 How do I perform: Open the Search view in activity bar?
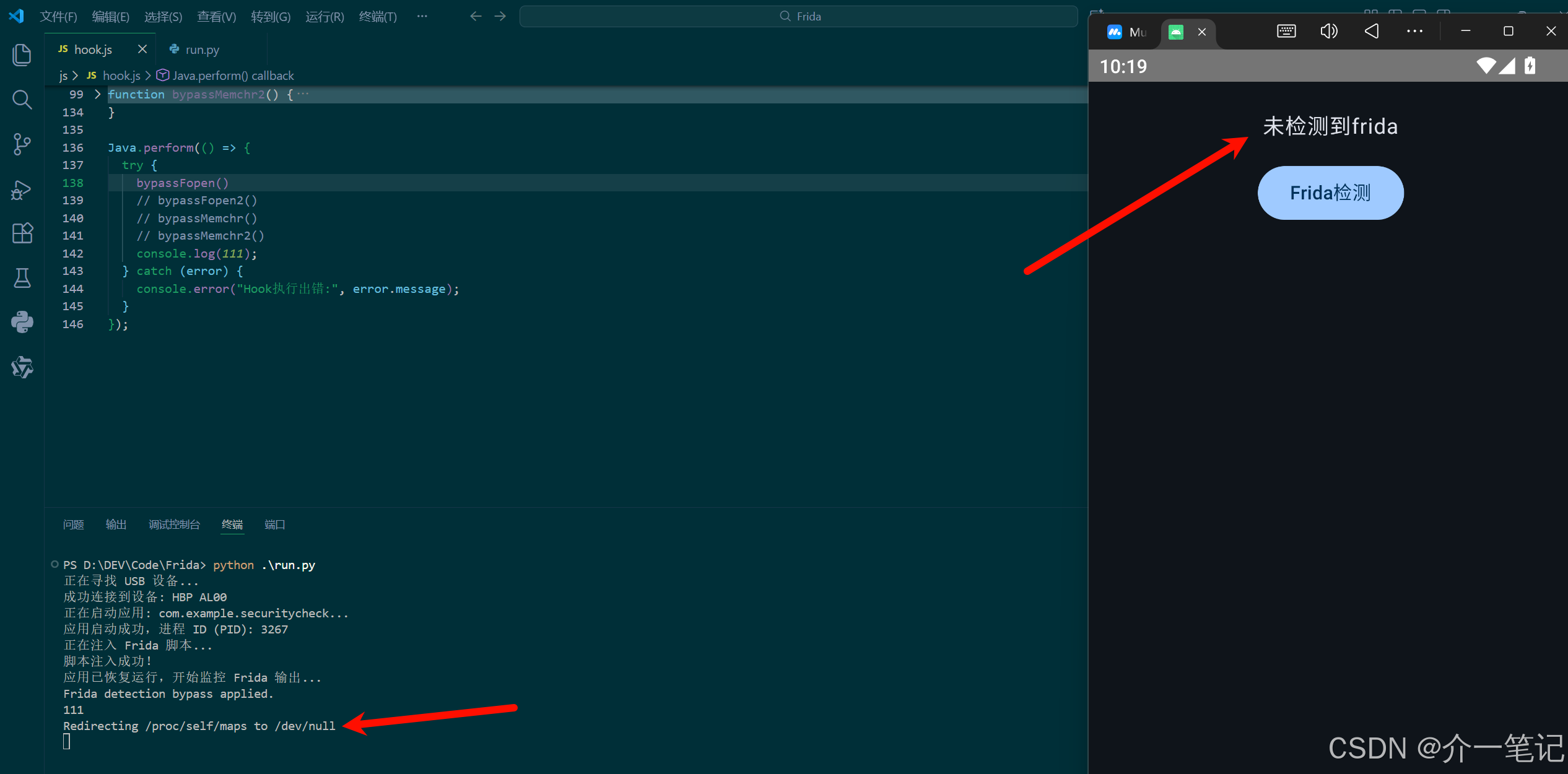(22, 100)
